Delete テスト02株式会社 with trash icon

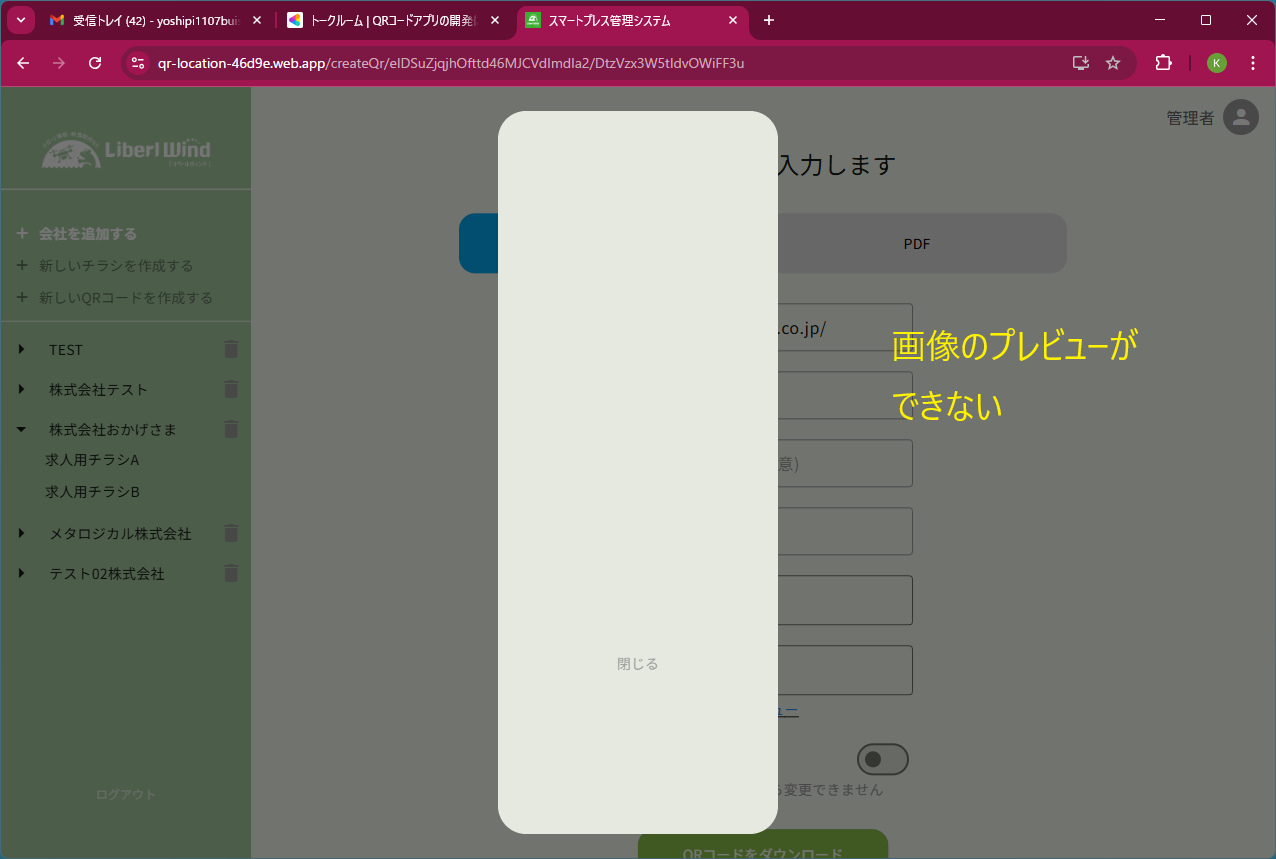[x=231, y=574]
